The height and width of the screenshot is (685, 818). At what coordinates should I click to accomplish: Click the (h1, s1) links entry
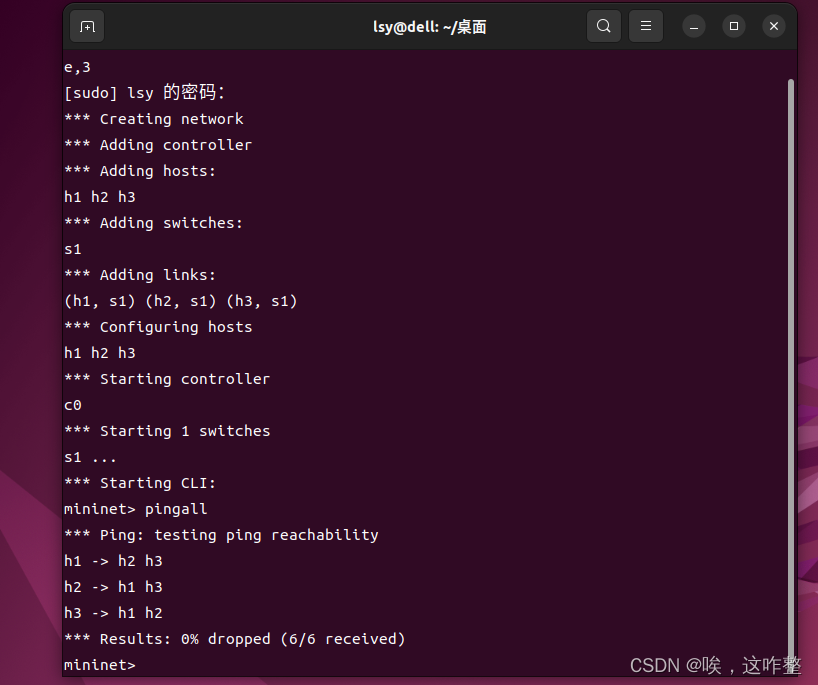tap(95, 300)
